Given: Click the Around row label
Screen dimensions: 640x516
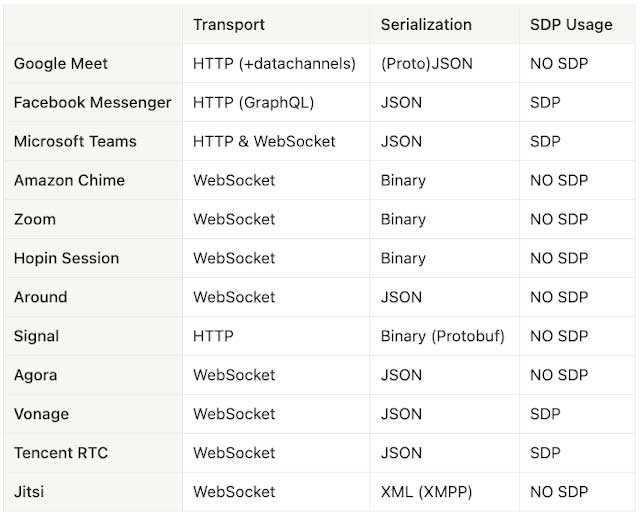Looking at the screenshot, I should click(x=41, y=298).
